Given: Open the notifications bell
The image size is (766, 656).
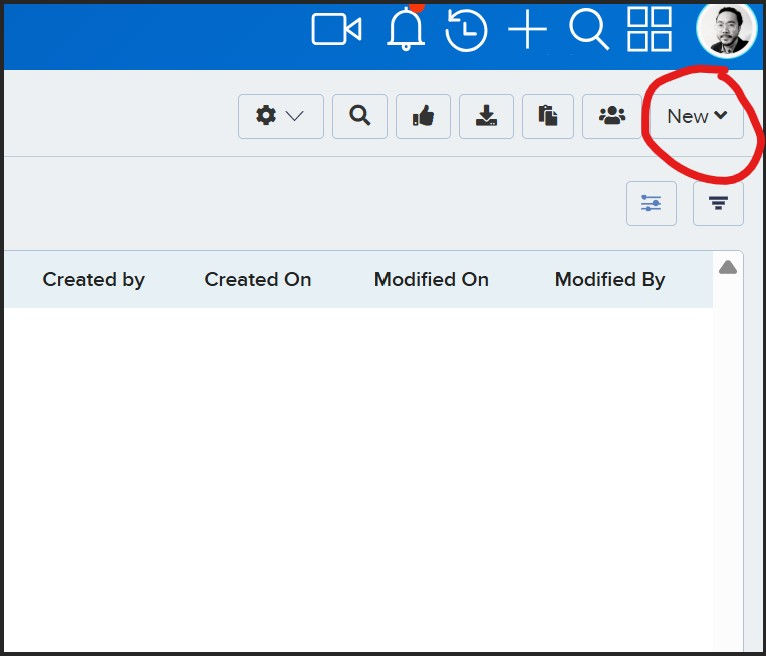Looking at the screenshot, I should coord(406,28).
